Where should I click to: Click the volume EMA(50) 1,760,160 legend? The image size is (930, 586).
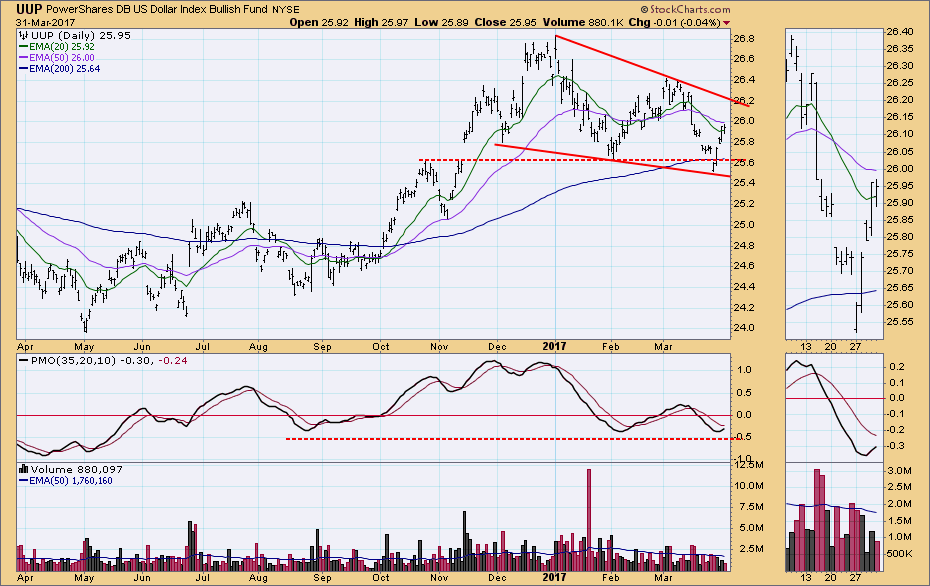tap(66, 480)
